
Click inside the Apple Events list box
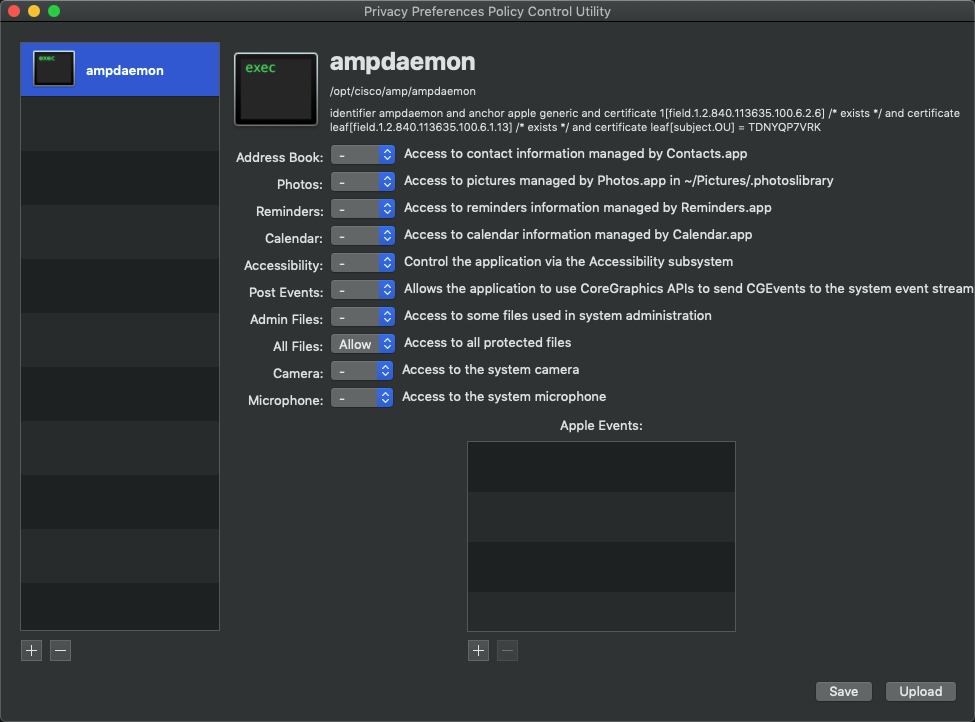(601, 536)
